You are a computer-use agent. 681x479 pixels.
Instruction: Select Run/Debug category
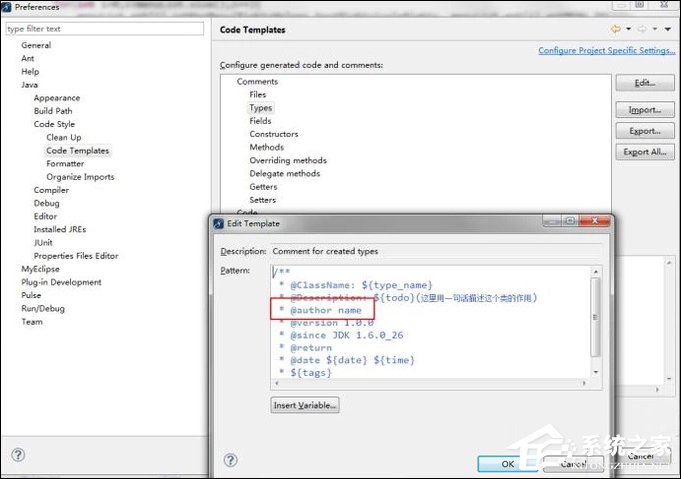pos(43,308)
